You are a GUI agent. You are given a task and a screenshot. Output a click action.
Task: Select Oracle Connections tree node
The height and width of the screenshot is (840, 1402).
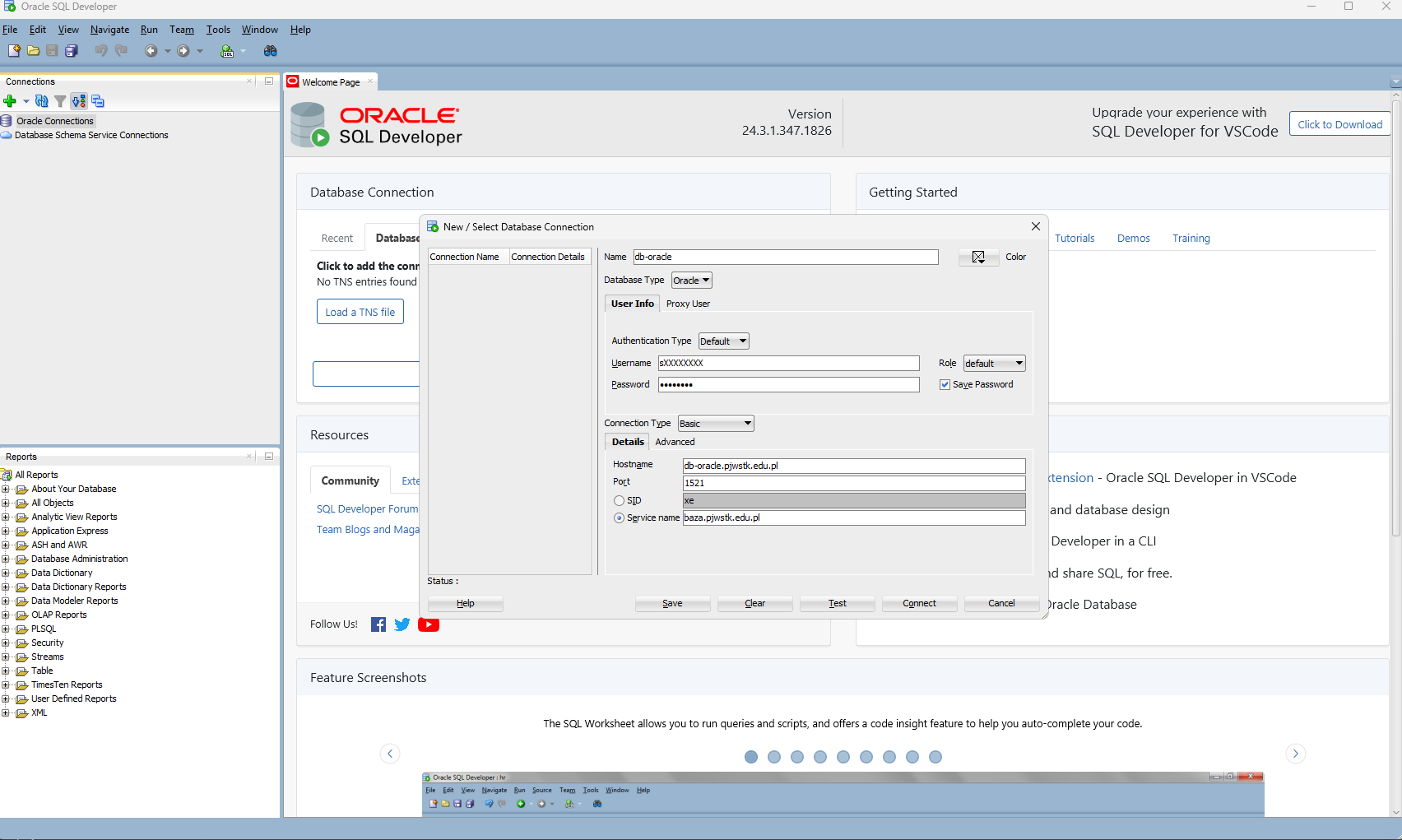pyautogui.click(x=55, y=121)
